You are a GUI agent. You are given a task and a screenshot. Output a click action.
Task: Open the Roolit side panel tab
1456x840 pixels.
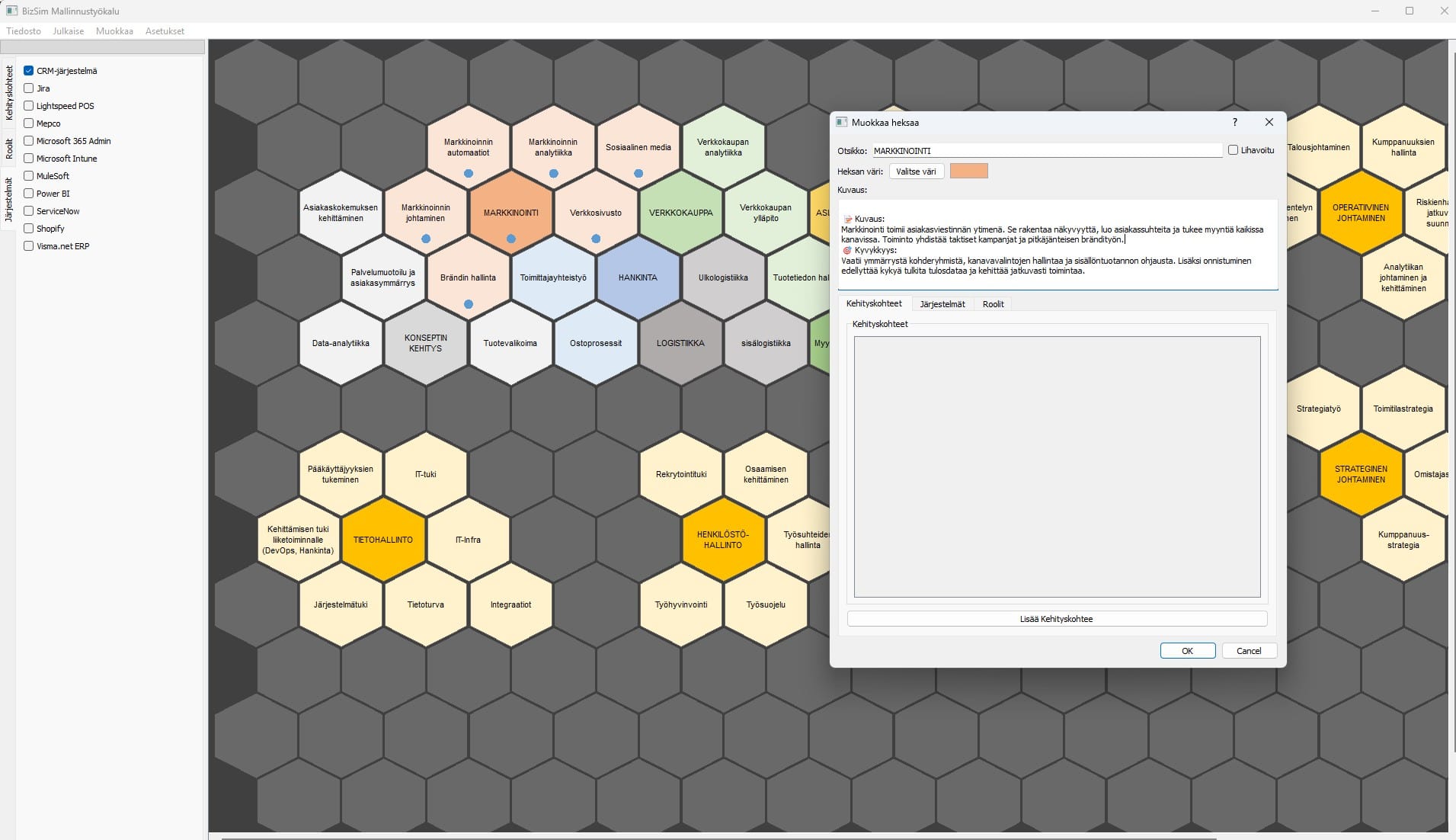(x=9, y=149)
